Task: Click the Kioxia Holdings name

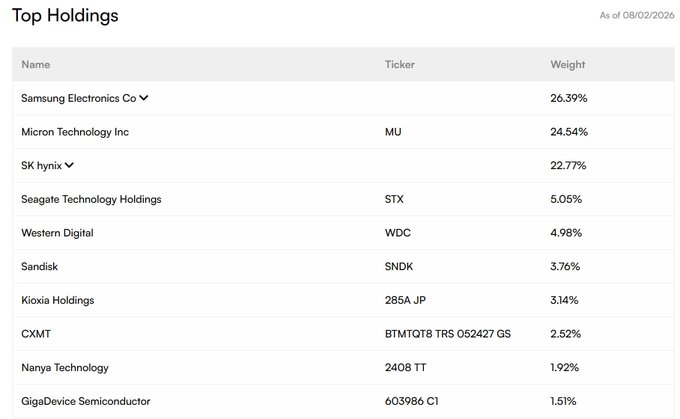Action: 58,300
